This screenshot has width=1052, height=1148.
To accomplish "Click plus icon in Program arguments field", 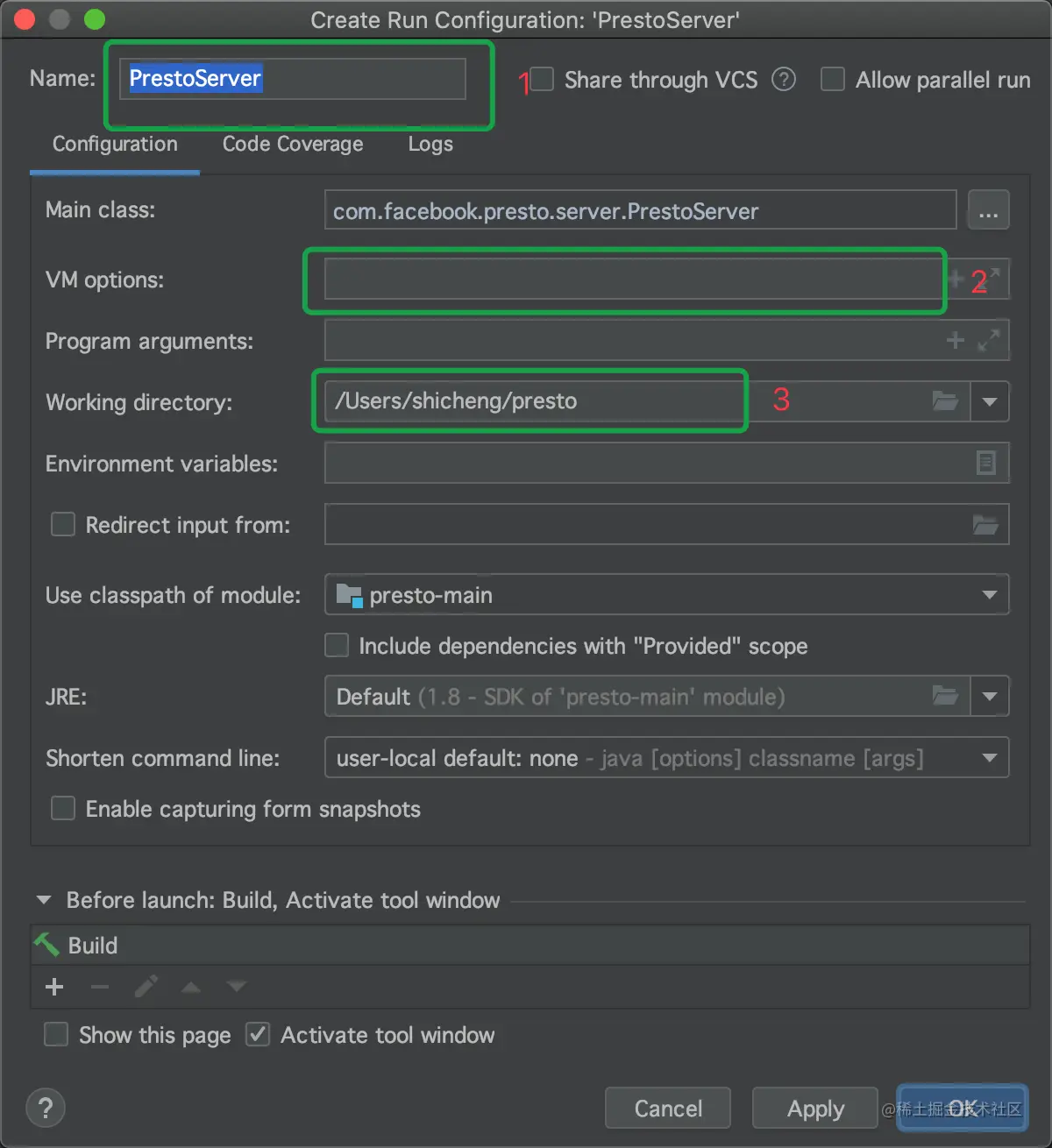I will click(x=956, y=340).
